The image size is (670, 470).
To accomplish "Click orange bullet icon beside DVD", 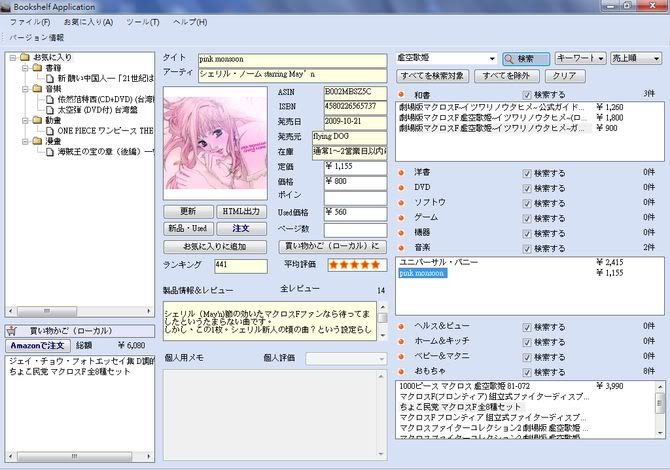I will click(x=401, y=188).
